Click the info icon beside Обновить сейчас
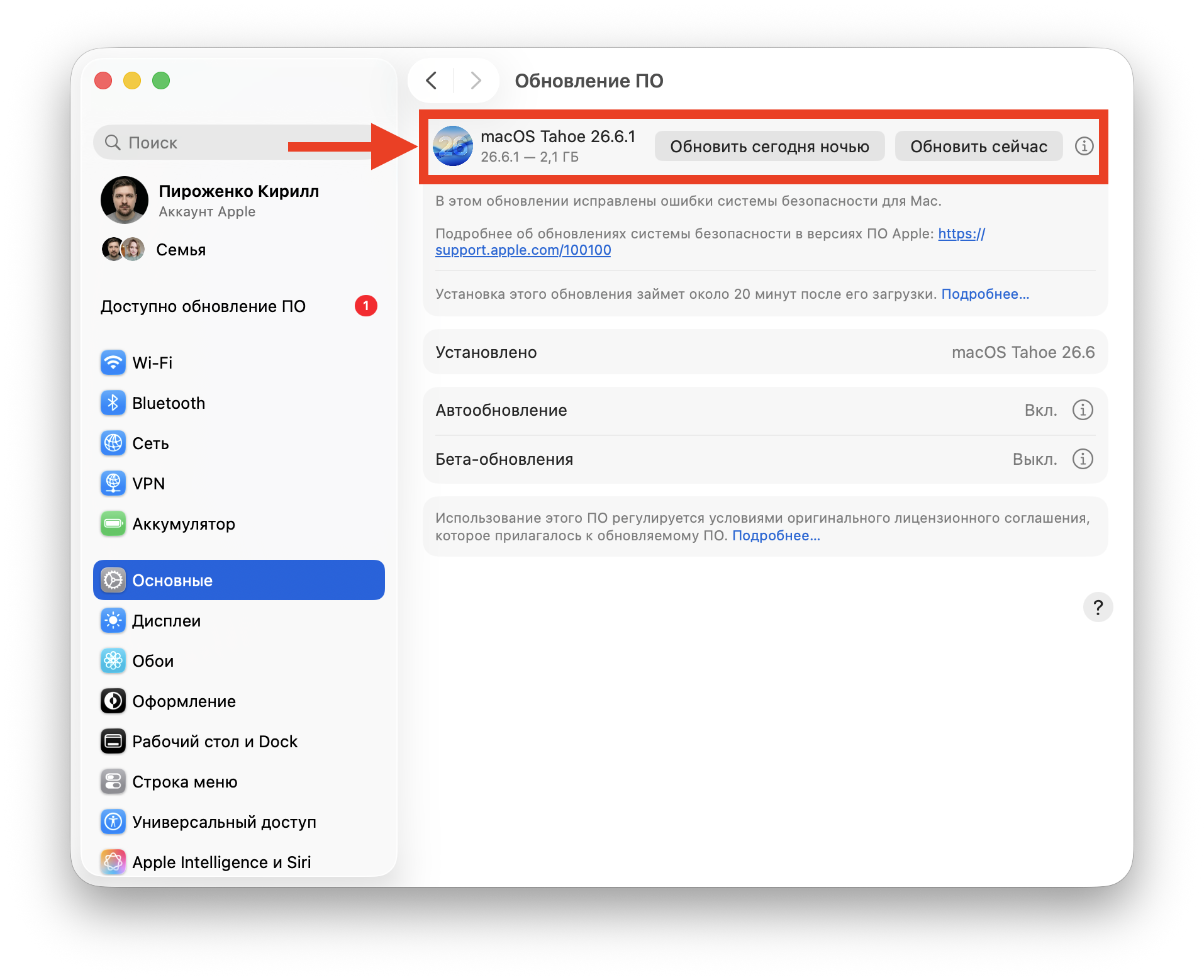The height and width of the screenshot is (980, 1204). [x=1084, y=146]
